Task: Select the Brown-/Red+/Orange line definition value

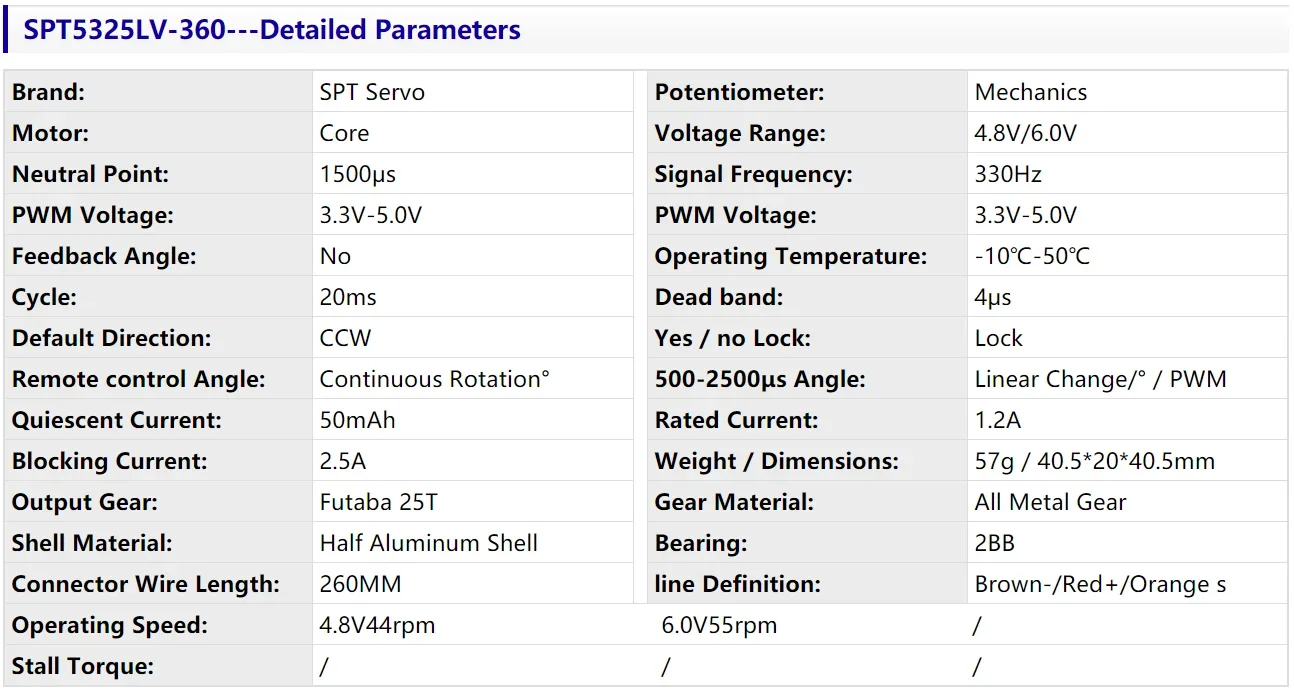Action: [1100, 584]
